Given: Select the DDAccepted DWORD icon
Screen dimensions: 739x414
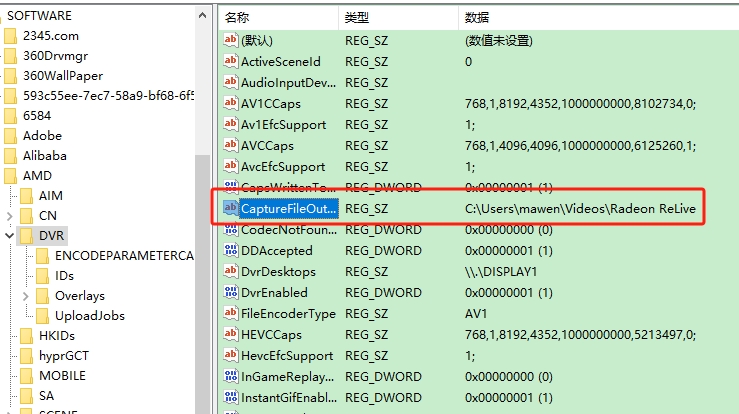Looking at the screenshot, I should point(230,250).
